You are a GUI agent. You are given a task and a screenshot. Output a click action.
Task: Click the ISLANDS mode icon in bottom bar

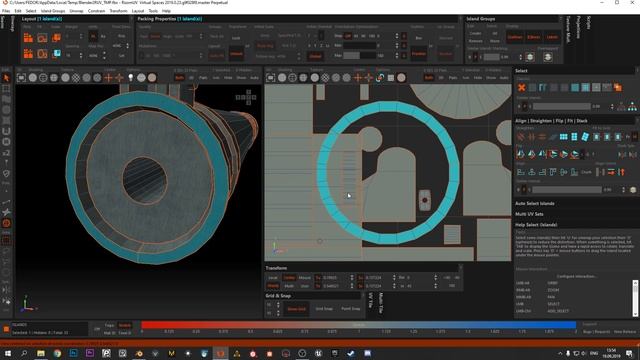[x=6, y=329]
